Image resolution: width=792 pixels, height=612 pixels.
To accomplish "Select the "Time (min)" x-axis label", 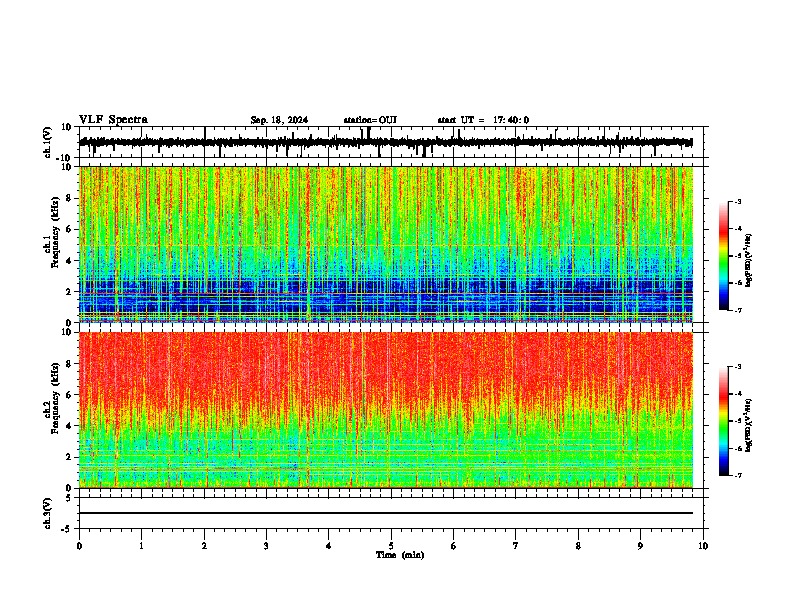I will (400, 555).
